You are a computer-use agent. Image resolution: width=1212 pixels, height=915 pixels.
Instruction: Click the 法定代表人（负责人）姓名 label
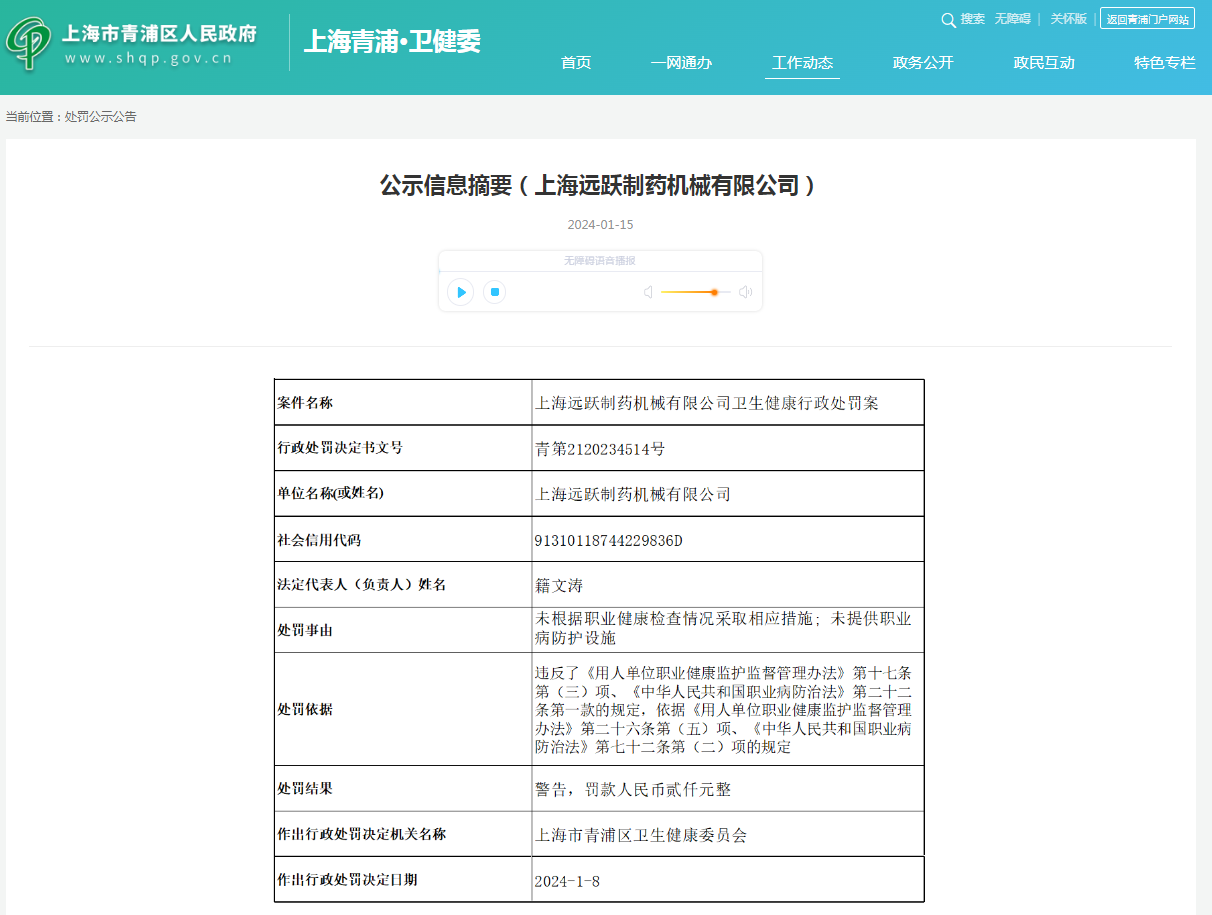click(361, 585)
